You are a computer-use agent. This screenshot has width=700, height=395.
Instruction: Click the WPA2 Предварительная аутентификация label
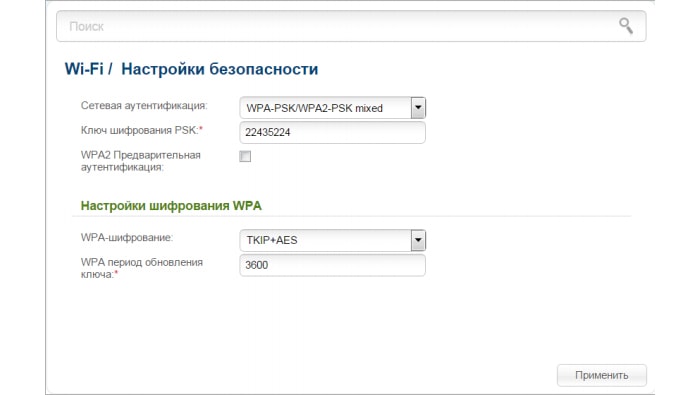point(141,161)
